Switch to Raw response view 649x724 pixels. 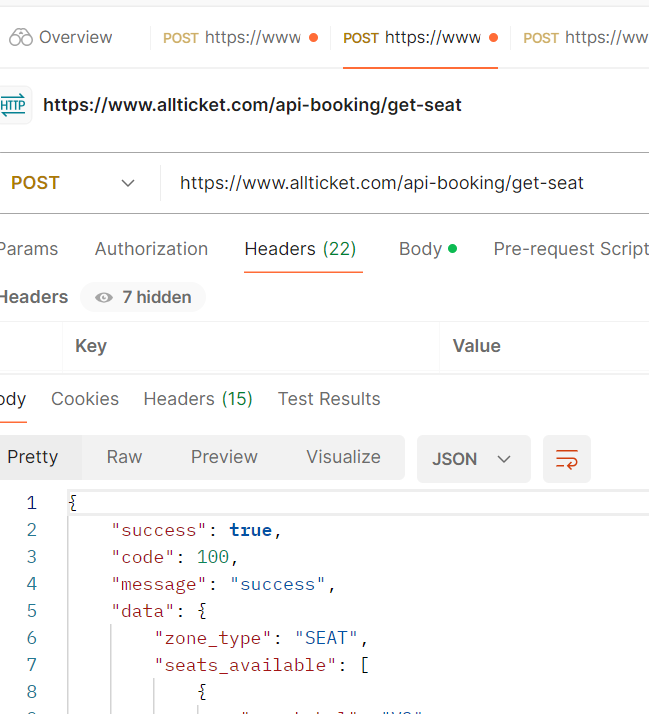(x=124, y=457)
